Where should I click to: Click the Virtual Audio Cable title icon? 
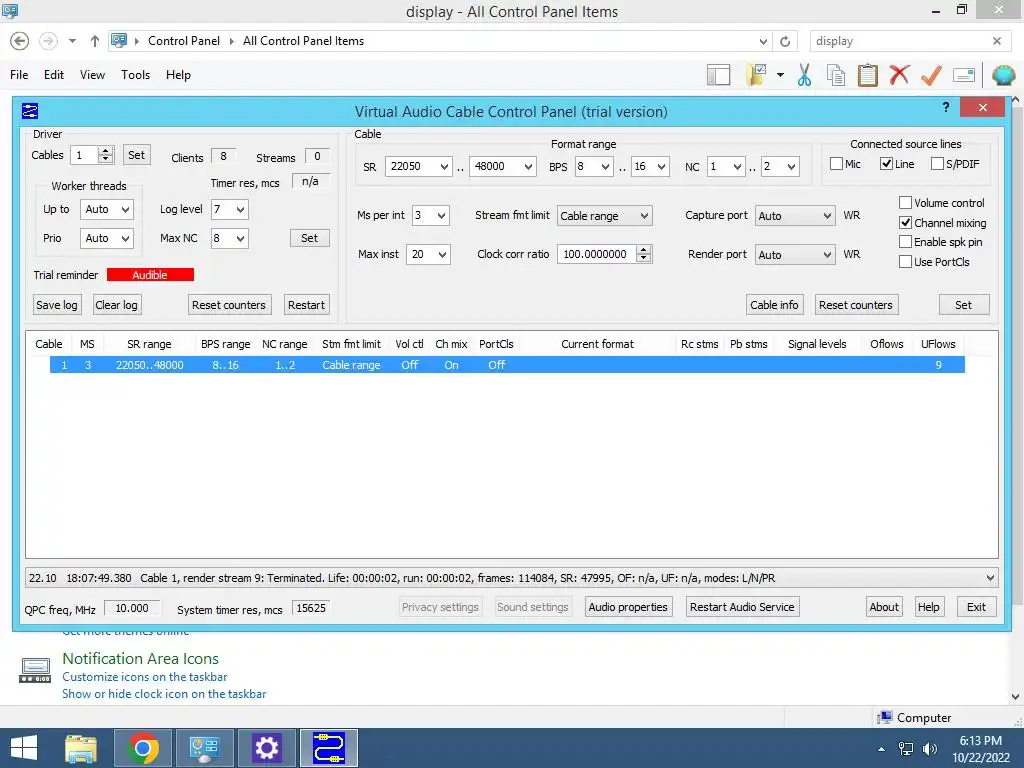click(30, 111)
